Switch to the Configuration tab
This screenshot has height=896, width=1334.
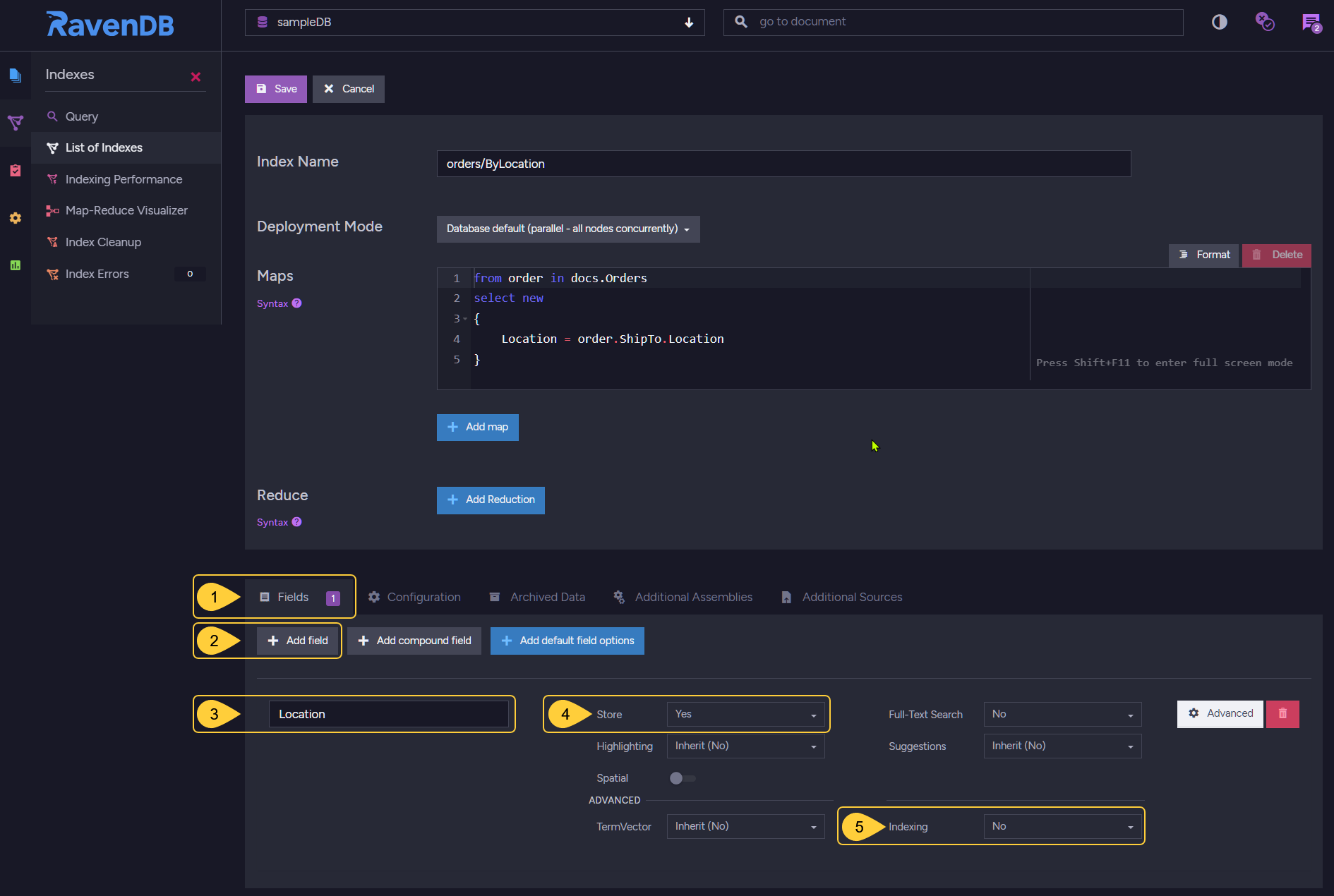click(414, 598)
